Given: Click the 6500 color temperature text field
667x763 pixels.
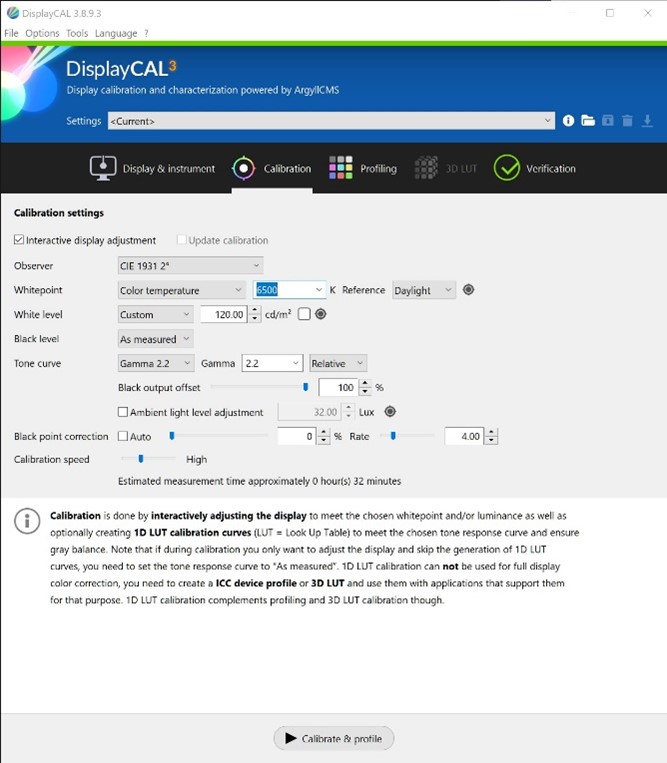Looking at the screenshot, I should pos(283,290).
